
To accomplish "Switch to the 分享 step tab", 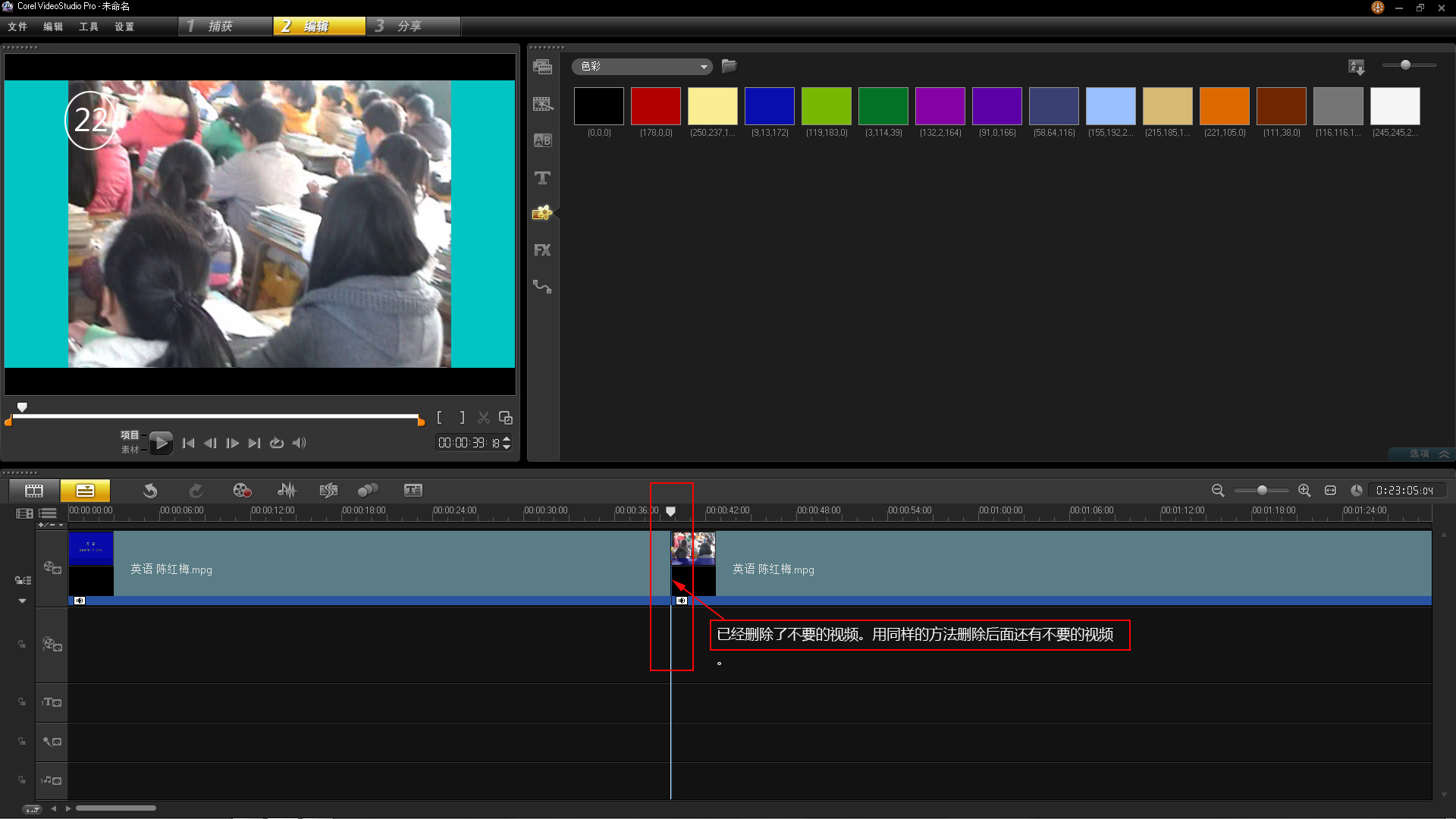I will [x=410, y=27].
